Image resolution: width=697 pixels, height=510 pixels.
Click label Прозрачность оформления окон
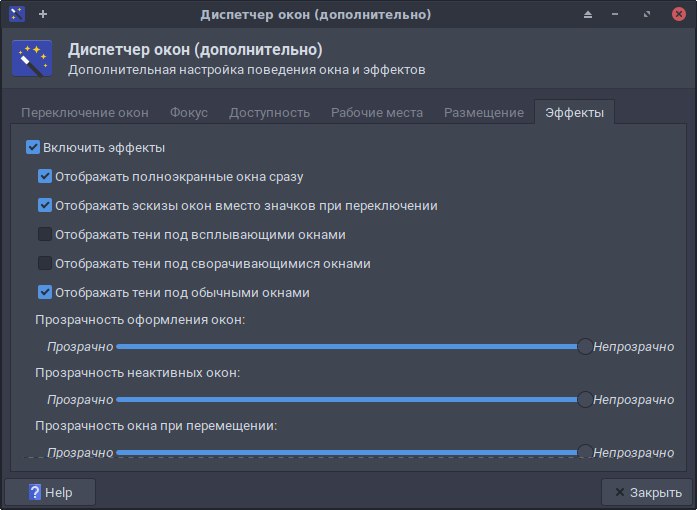pyautogui.click(x=140, y=320)
